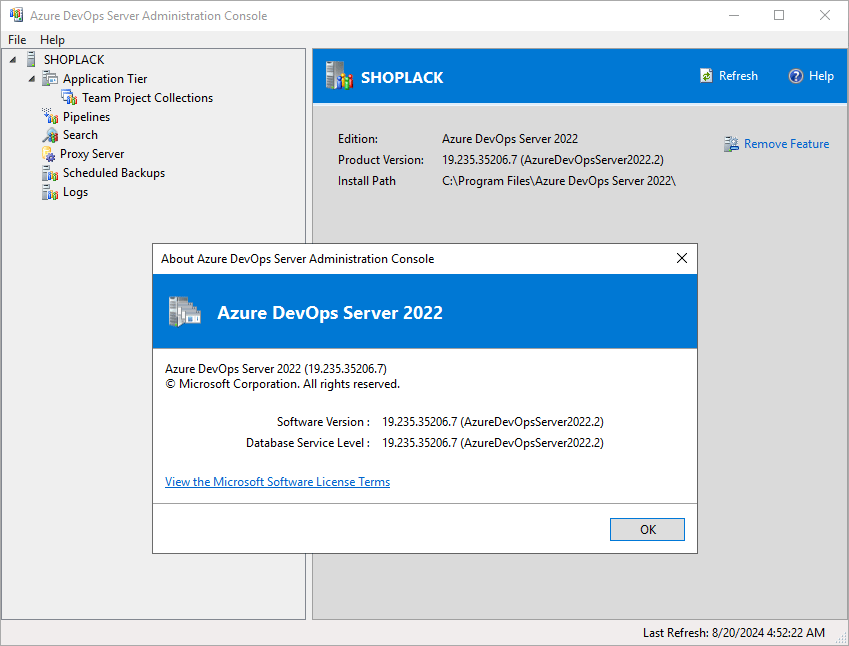Collapse the SHOPLACK tree node arrow
The width and height of the screenshot is (849, 646).
point(13,60)
